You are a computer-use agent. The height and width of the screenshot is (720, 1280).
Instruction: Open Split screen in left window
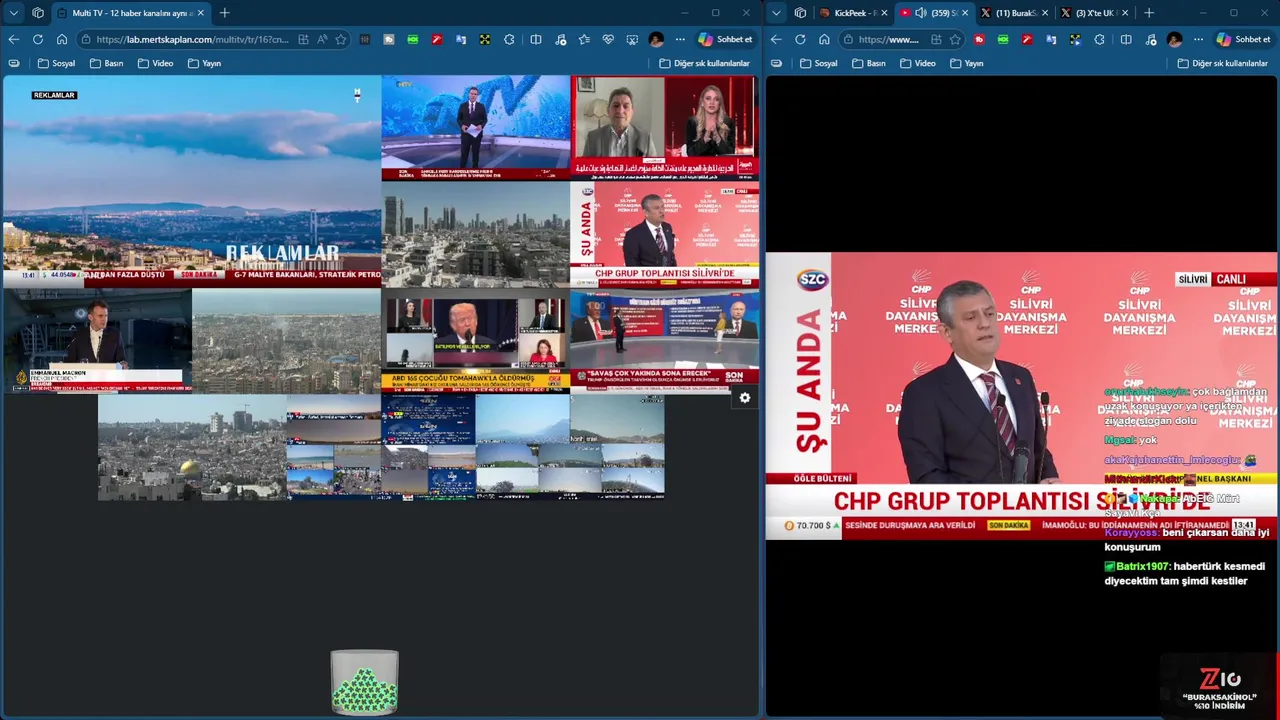tap(536, 39)
